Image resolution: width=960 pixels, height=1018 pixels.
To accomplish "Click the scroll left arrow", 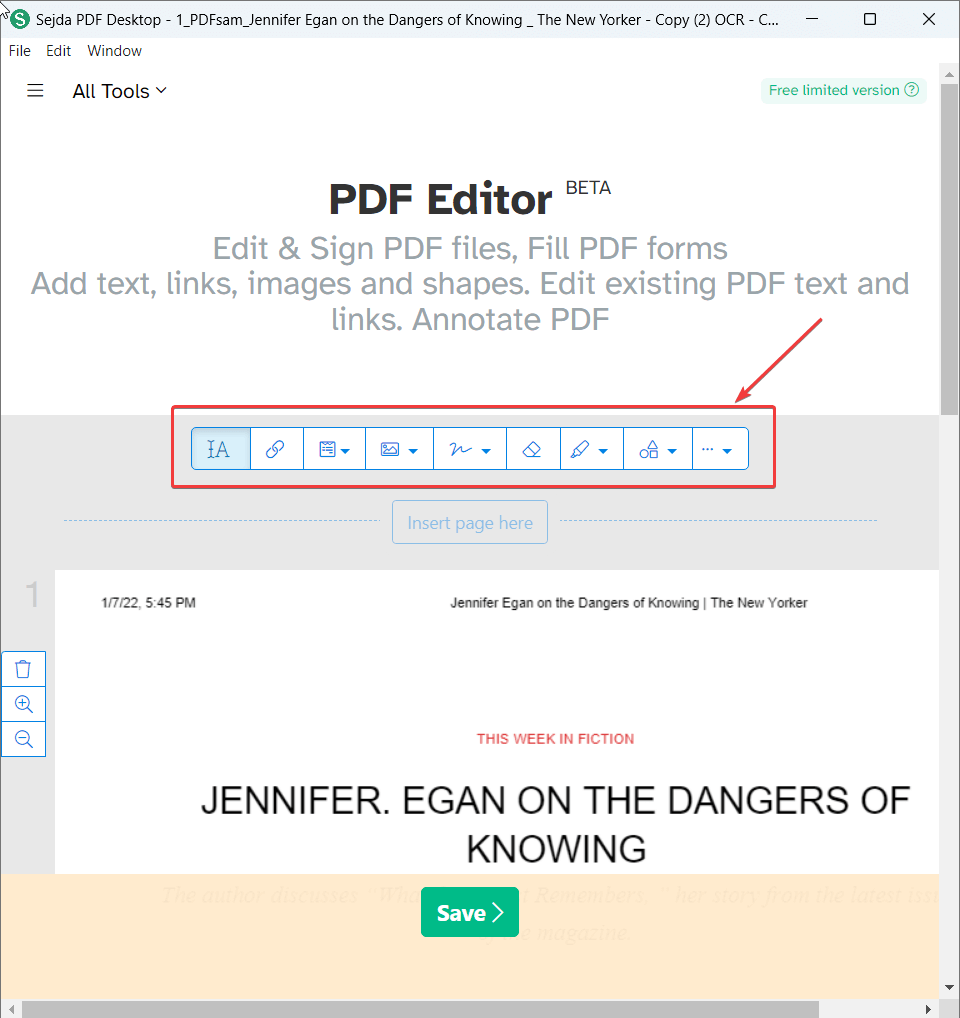I will (11, 1010).
